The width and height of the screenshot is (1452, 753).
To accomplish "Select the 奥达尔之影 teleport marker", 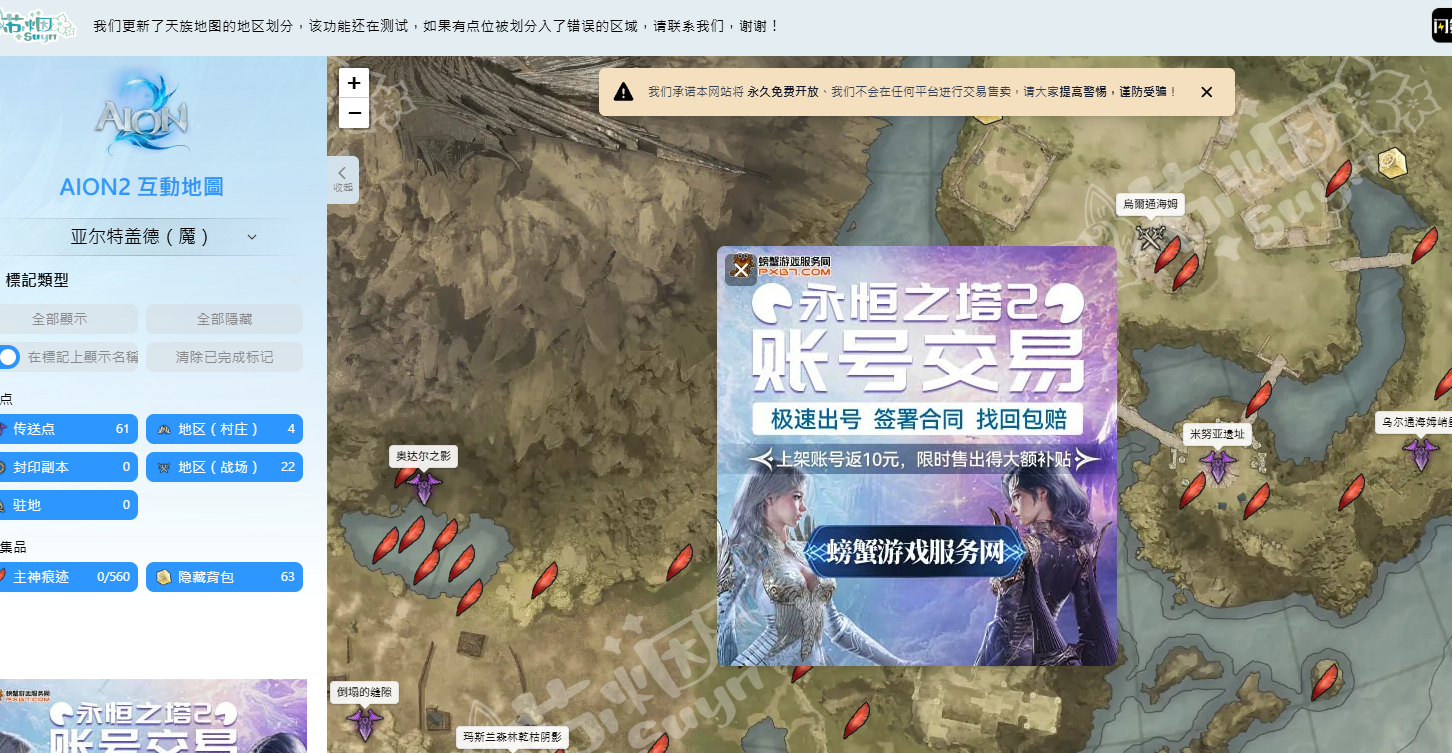I will (423, 487).
